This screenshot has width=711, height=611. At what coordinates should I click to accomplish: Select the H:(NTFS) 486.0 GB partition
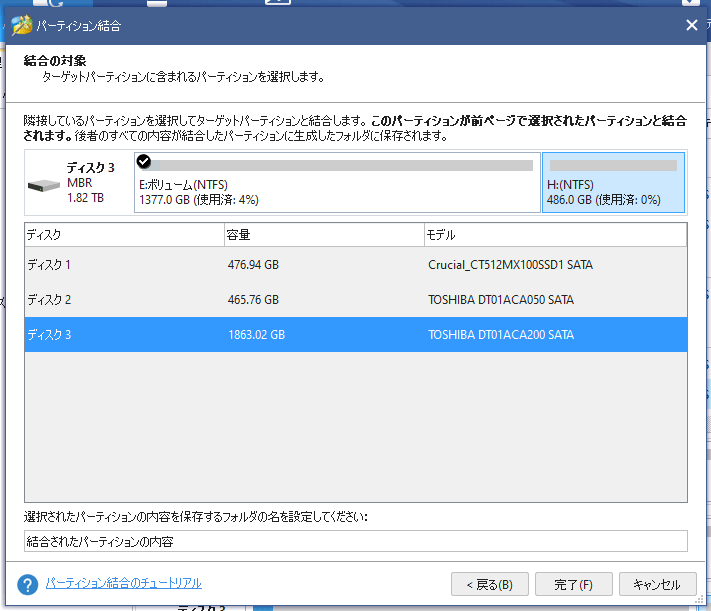613,182
